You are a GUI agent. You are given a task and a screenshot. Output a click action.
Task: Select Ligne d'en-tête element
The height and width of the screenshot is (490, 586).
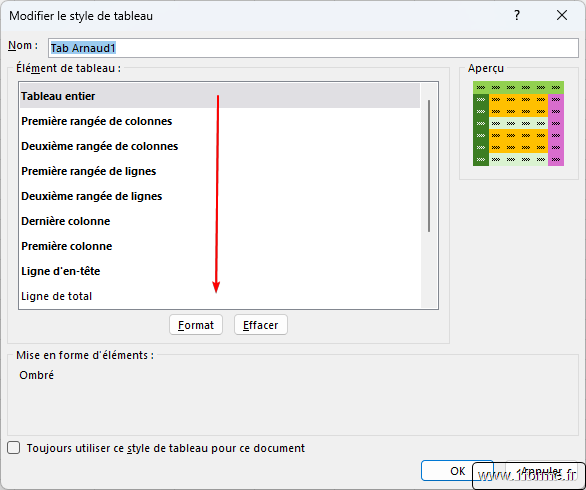point(220,271)
